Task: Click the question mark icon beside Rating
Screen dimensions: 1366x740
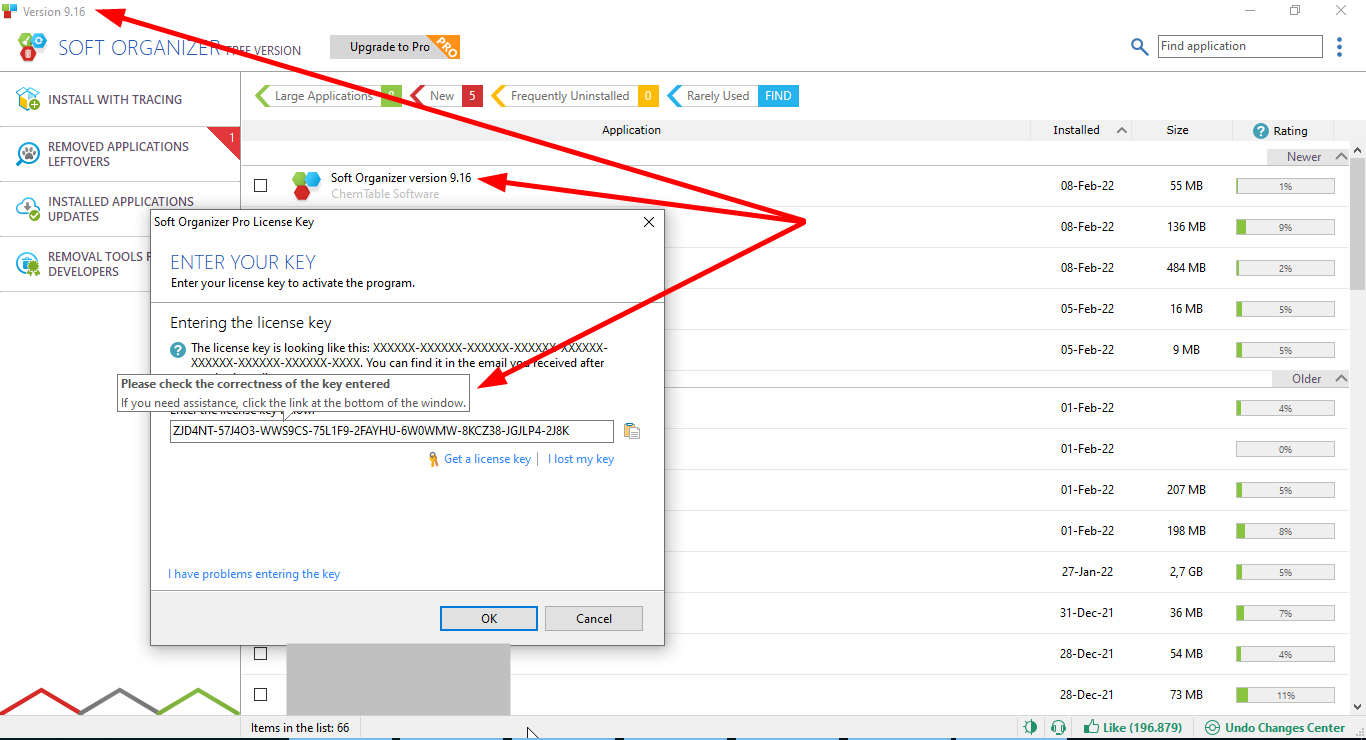Action: click(x=1261, y=131)
